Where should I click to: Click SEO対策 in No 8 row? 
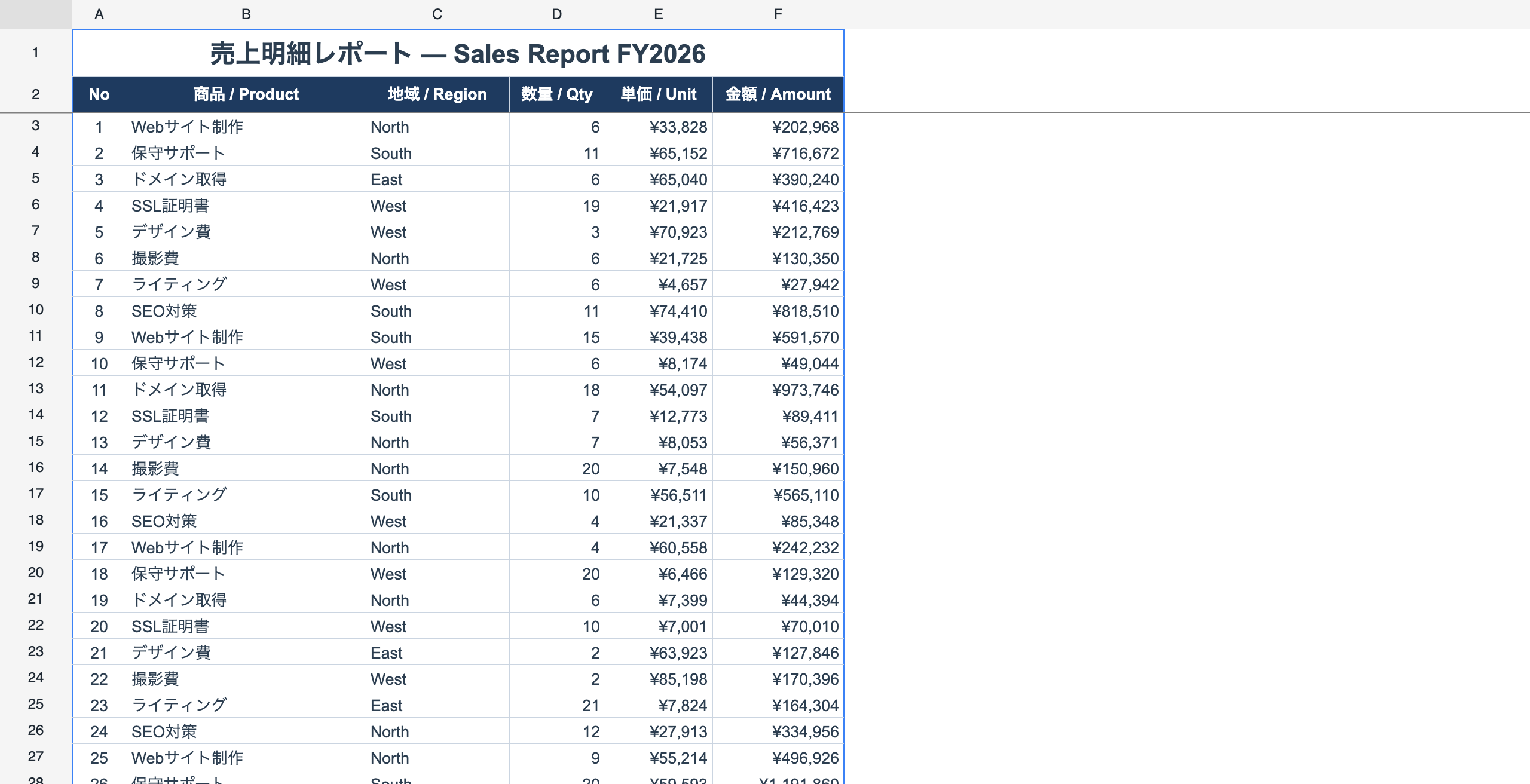pos(246,311)
